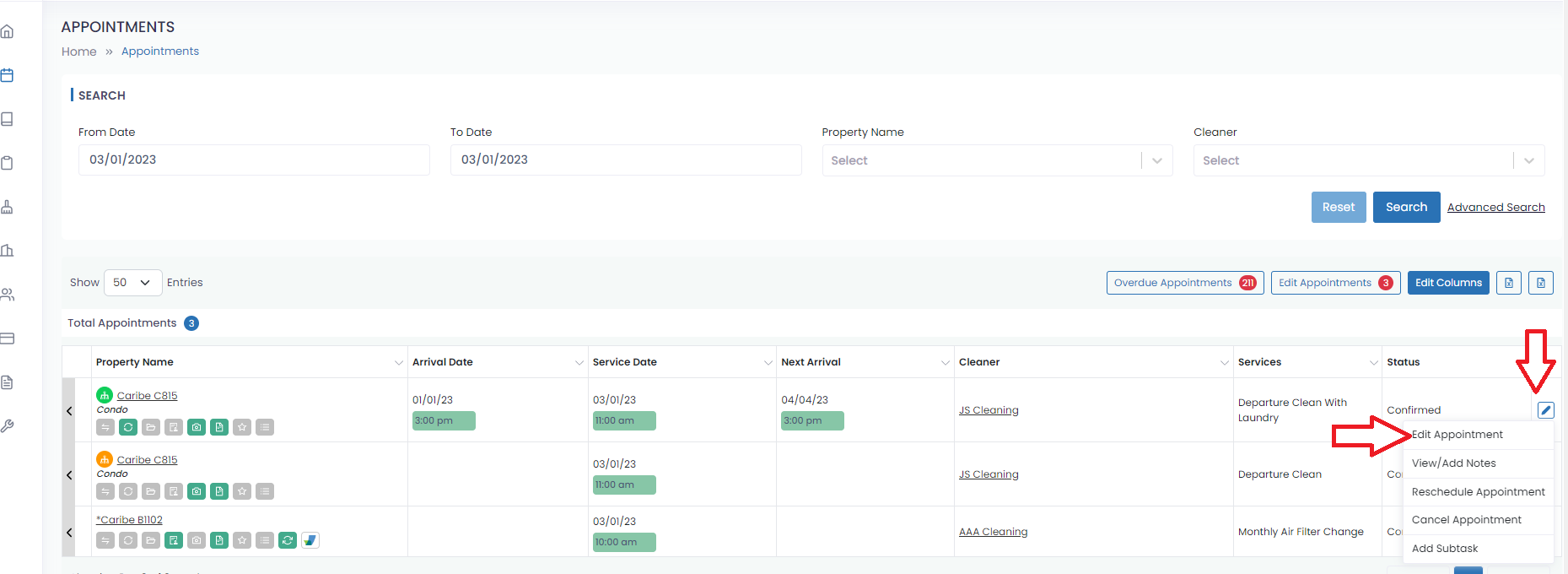The width and height of the screenshot is (1568, 574).
Task: Choose Reschedule Appointment menu entry
Action: 1479,492
